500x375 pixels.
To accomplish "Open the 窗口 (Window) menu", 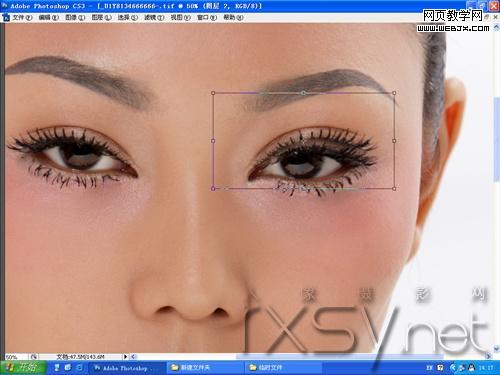I will pyautogui.click(x=207, y=17).
